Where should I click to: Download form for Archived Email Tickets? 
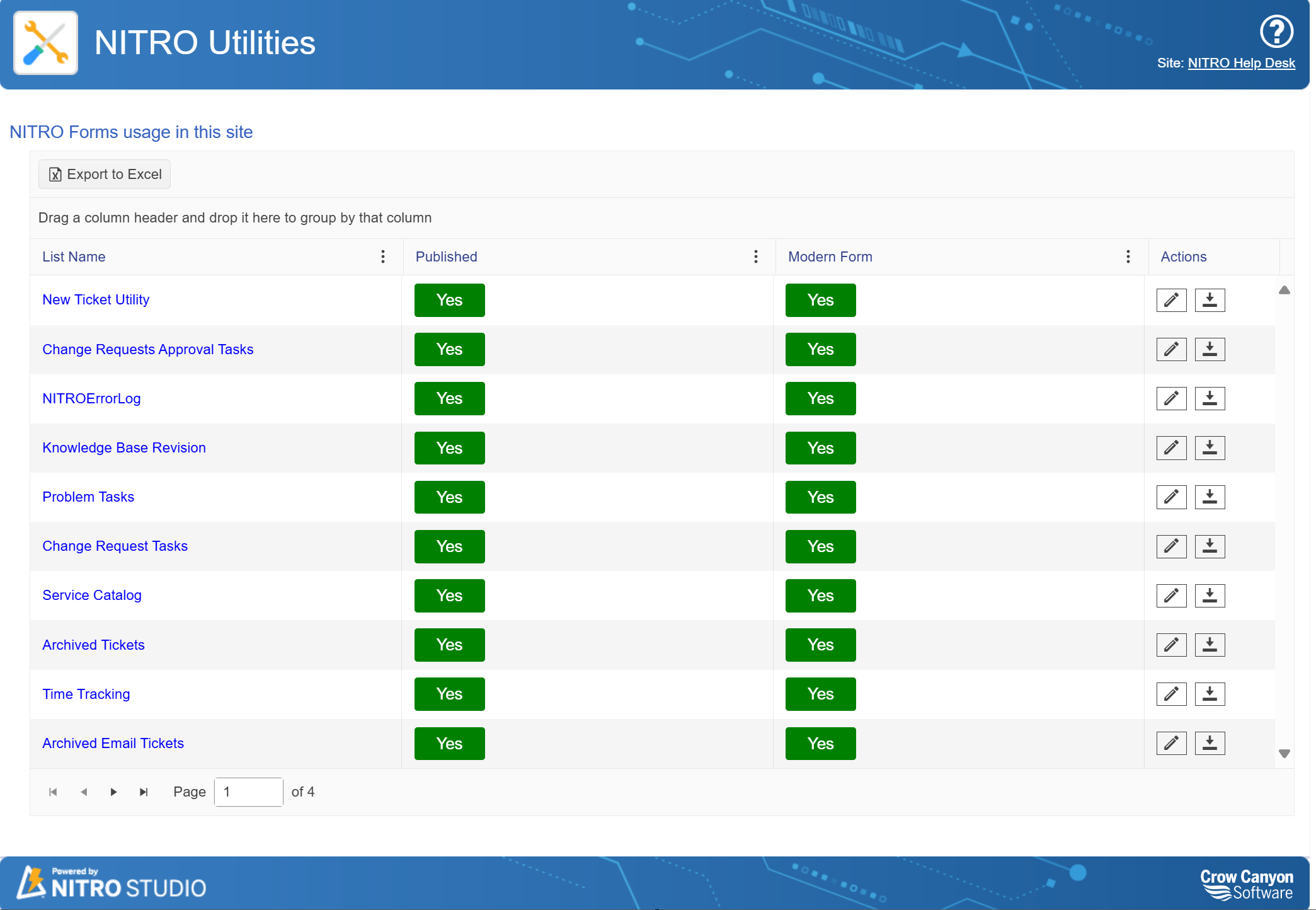pos(1210,744)
